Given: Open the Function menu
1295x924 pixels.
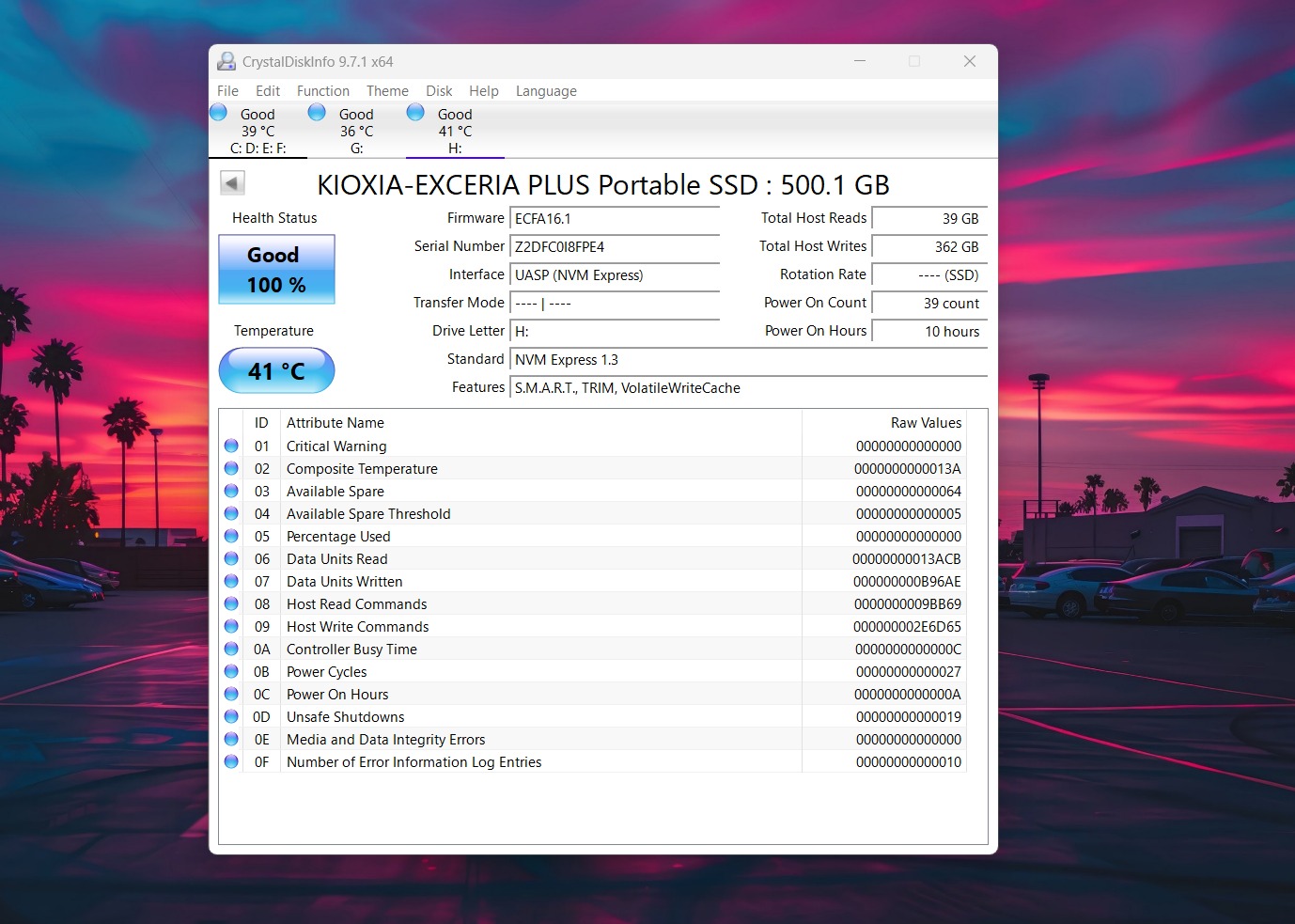Looking at the screenshot, I should (x=323, y=91).
